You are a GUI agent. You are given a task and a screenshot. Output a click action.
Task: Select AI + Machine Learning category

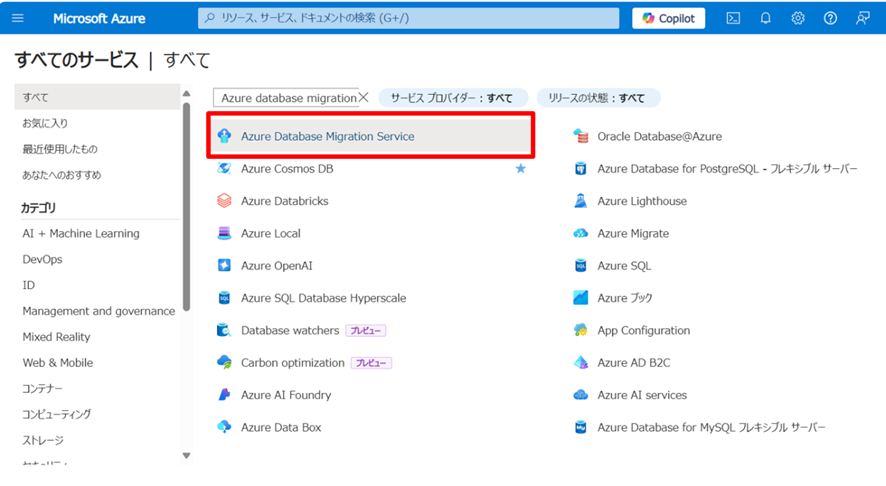[x=81, y=233]
